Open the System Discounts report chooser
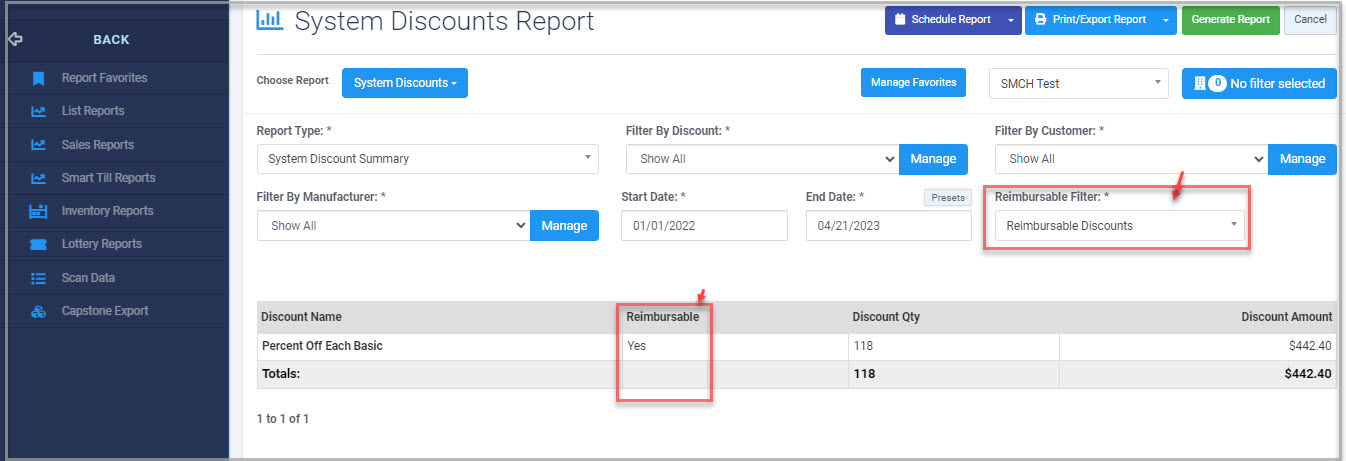This screenshot has height=461, width=1346. [404, 83]
